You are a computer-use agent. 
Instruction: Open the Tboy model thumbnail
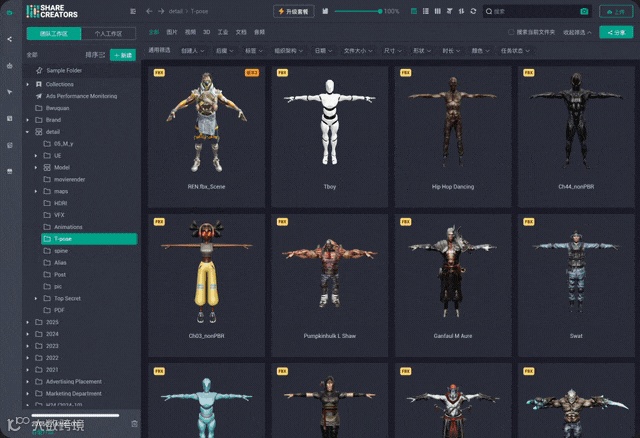330,122
